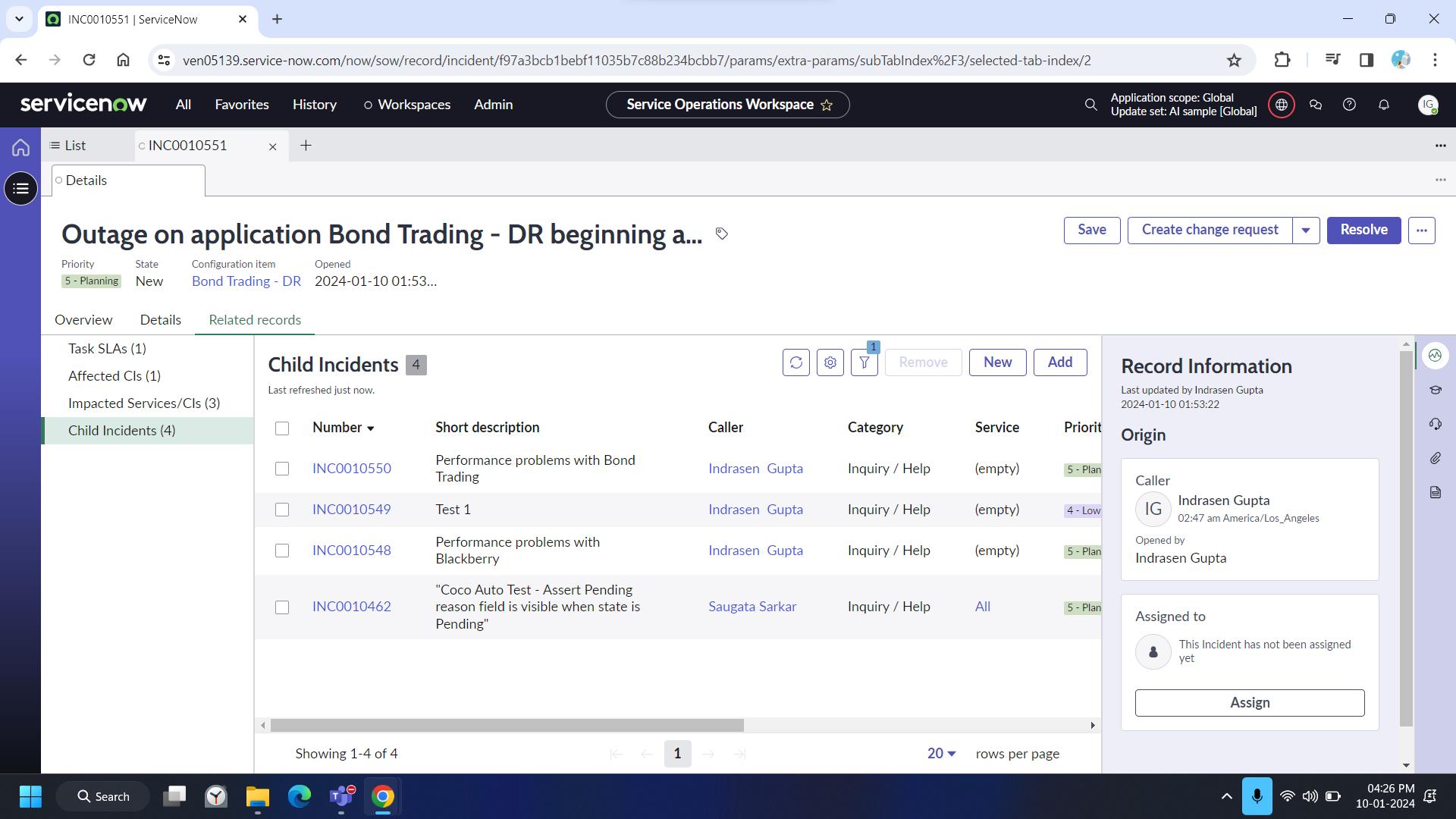Click the global search magnifier icon
Screen dimensions: 1456x819
point(1090,105)
